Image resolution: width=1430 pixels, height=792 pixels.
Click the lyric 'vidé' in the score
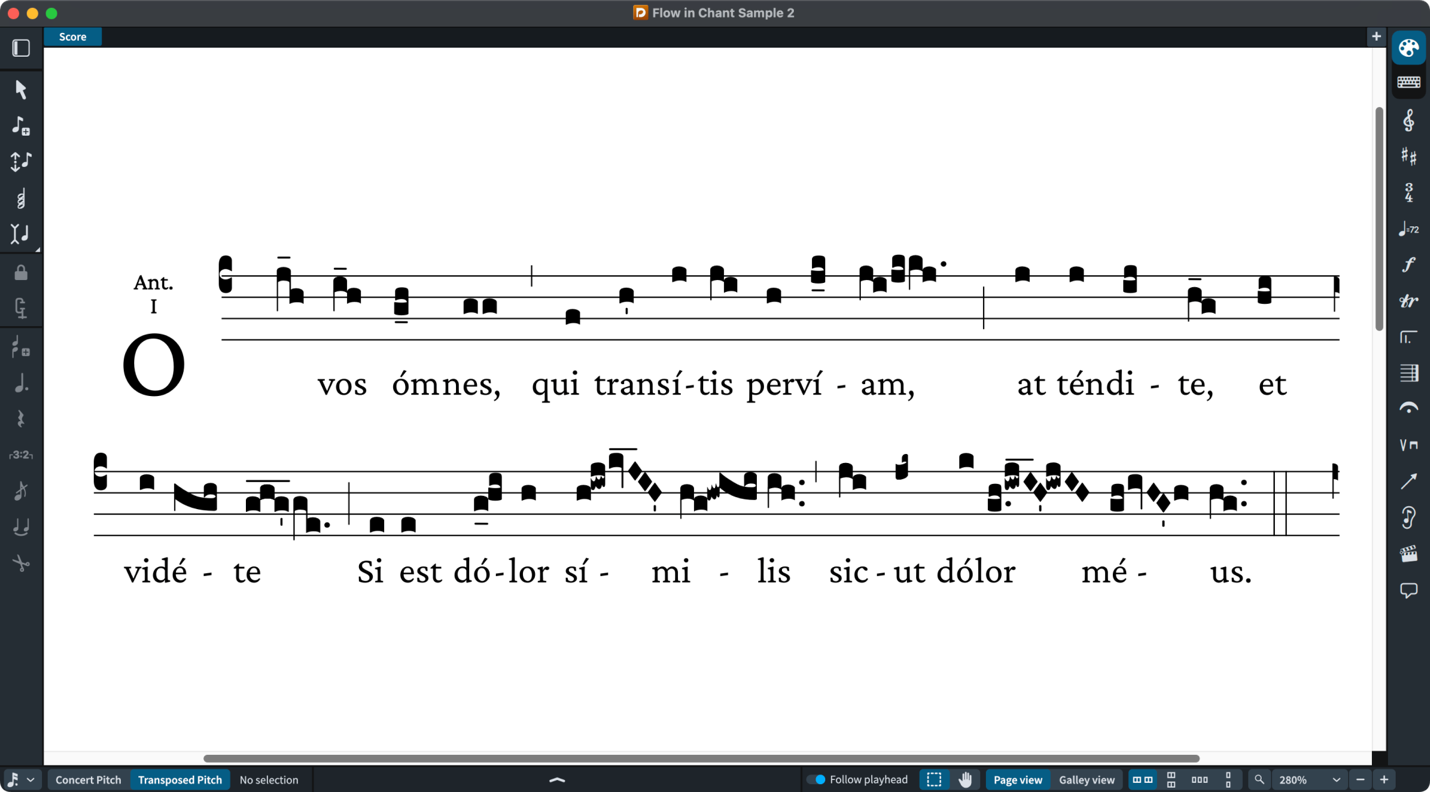155,572
